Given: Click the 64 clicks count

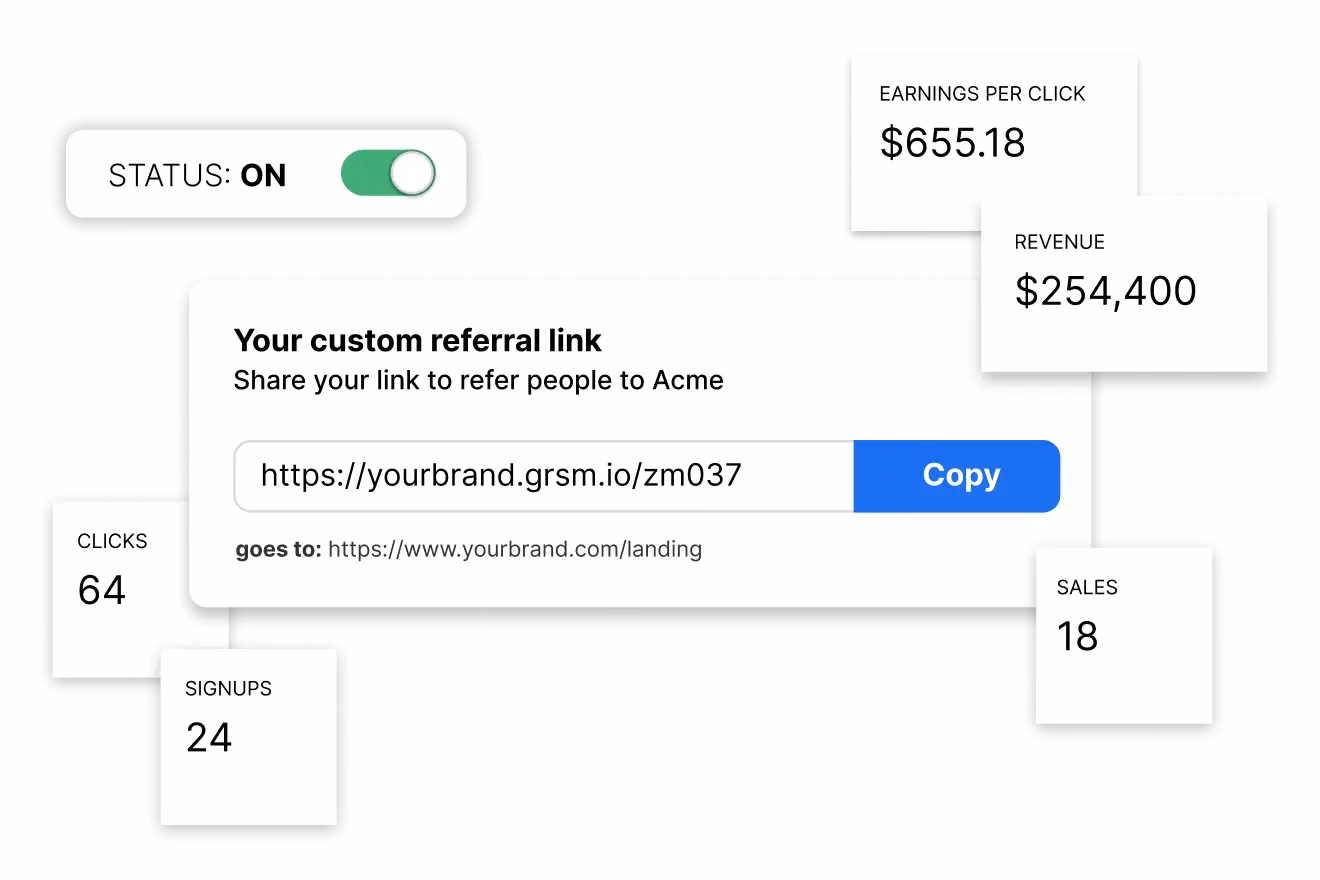Looking at the screenshot, I should pos(102,590).
